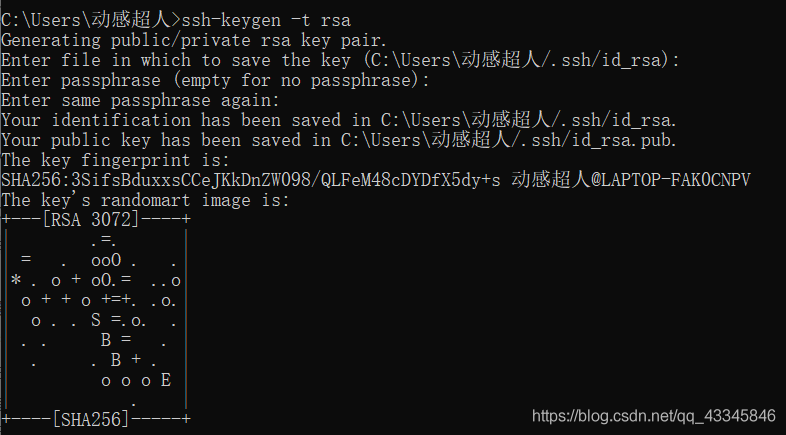This screenshot has height=435, width=786.
Task: Click the 'Enter passphrase' prompt line
Action: pos(215,81)
